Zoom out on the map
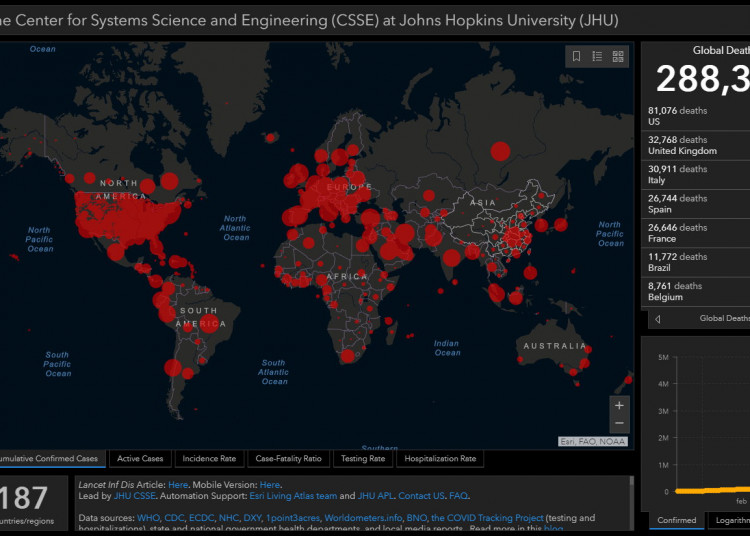This screenshot has height=536, width=750. click(619, 425)
